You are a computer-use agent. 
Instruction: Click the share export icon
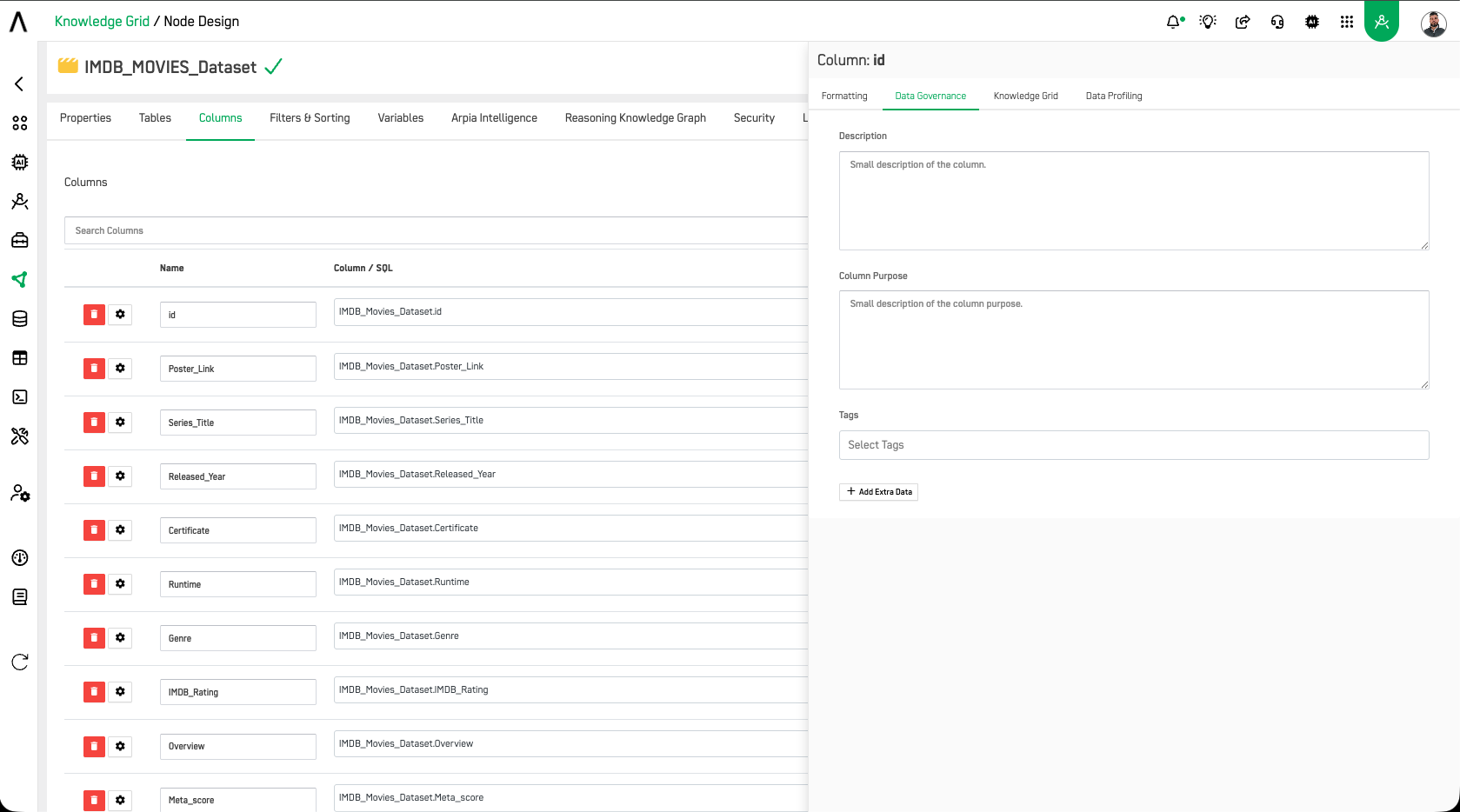coord(1243,22)
